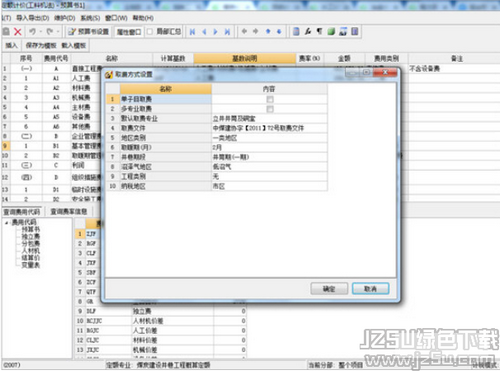Click the paste clipboard icon at toolbar start
This screenshot has height=371, width=500.
click(6, 32)
